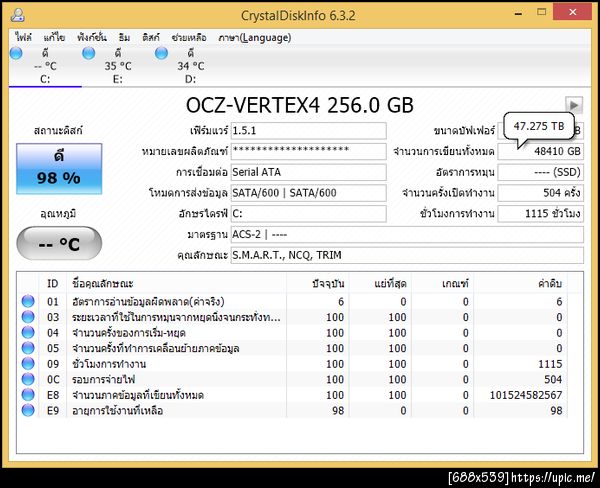Click status orb for attribute 04
Viewport: 600px width, 488px height.
pyautogui.click(x=28, y=333)
